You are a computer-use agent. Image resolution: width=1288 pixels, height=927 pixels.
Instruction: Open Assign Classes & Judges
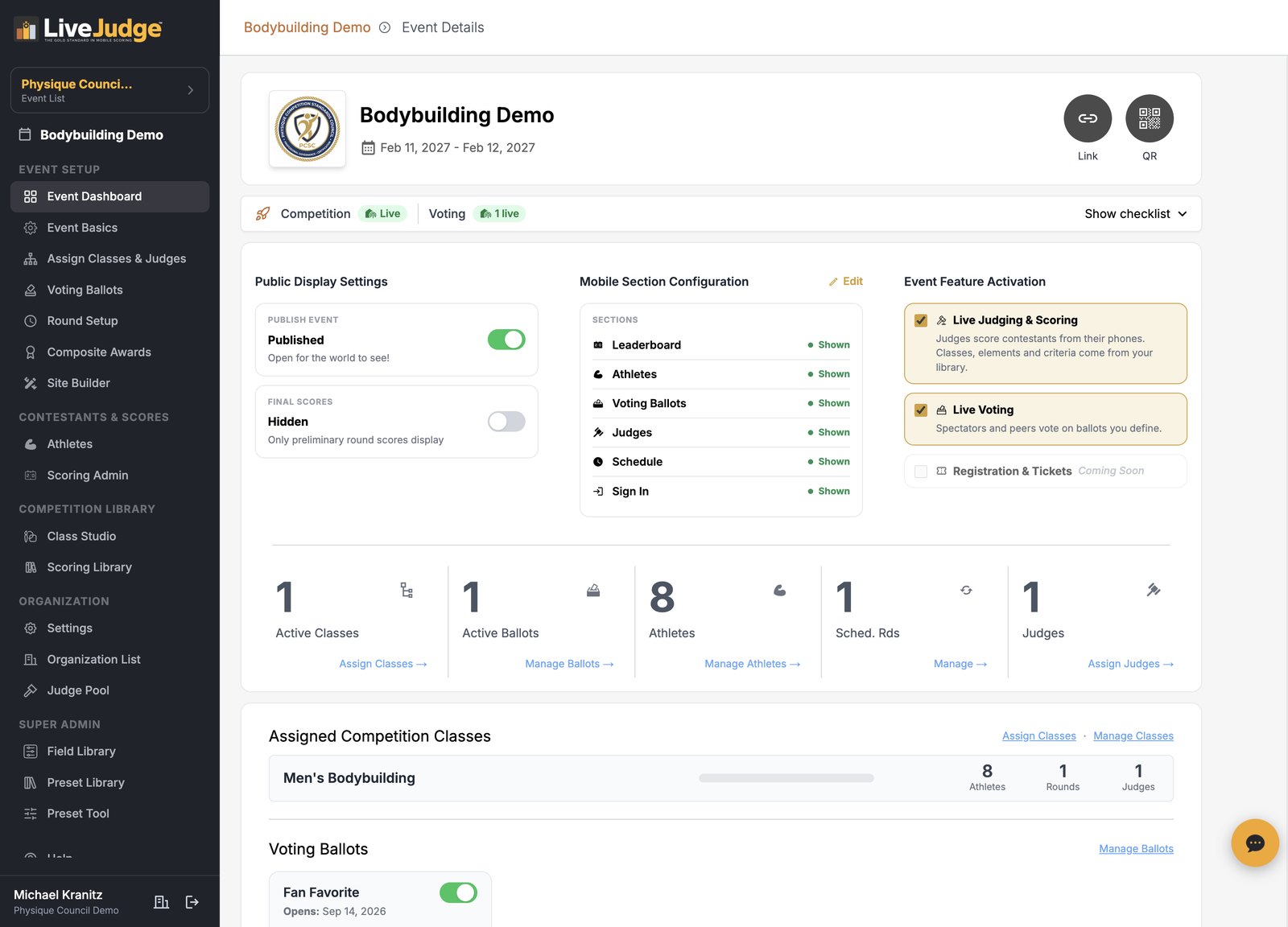(109, 258)
